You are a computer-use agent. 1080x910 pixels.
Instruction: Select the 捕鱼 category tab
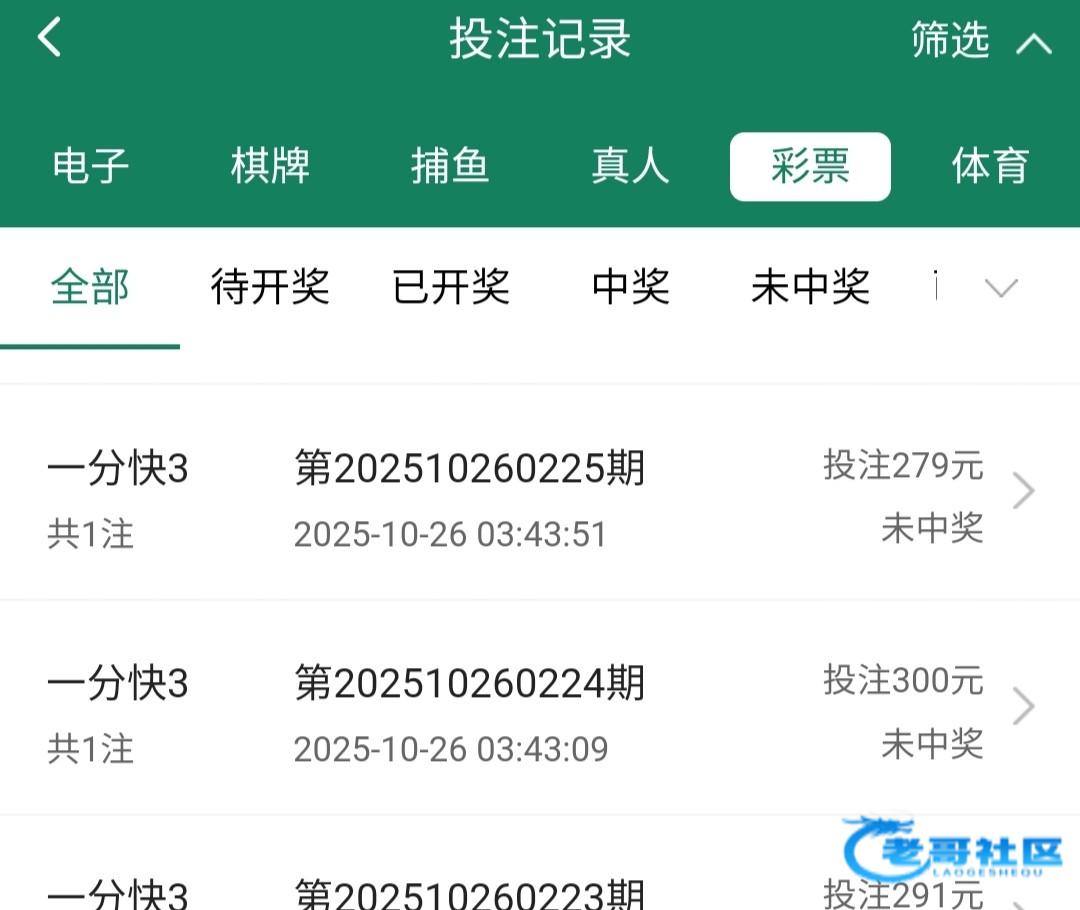(x=450, y=166)
